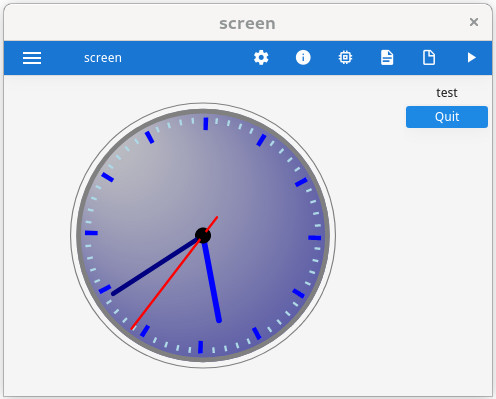
Task: Click the "screen" window title text
Action: pyautogui.click(x=247, y=23)
